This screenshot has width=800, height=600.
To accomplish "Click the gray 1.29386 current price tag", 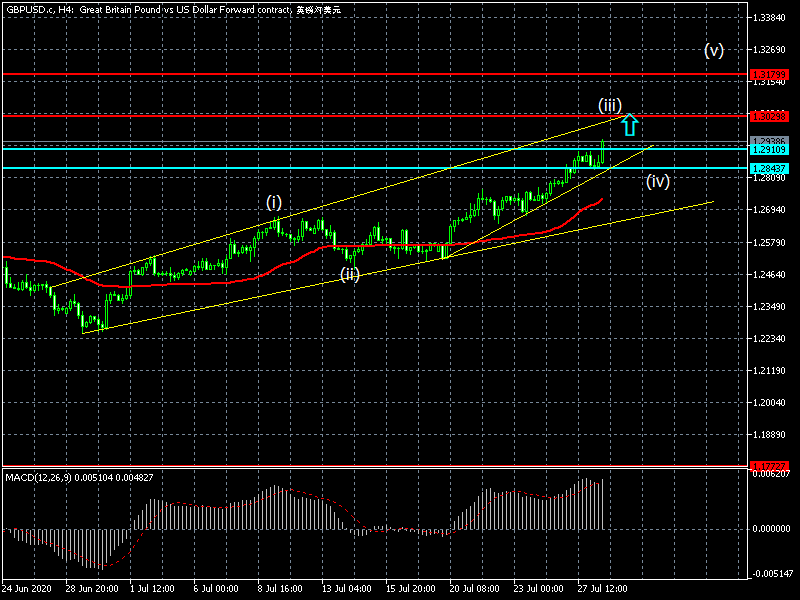I will (769, 141).
